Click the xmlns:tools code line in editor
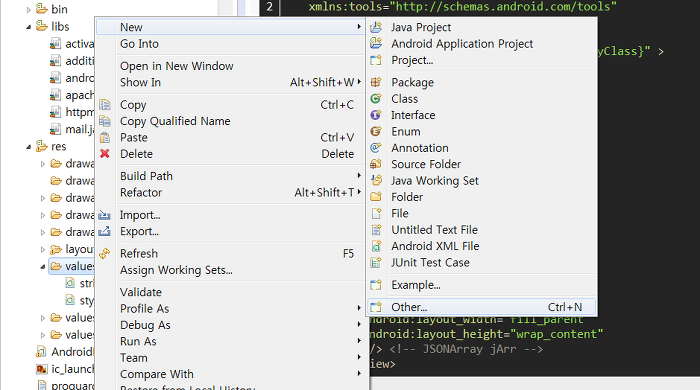This screenshot has width=700, height=390. (x=462, y=7)
